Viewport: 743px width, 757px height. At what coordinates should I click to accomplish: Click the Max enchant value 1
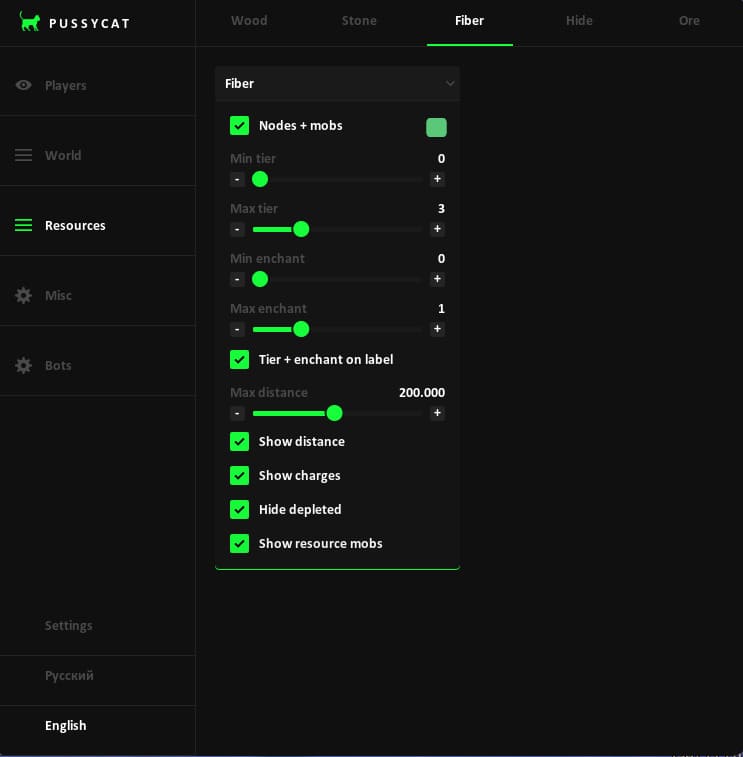tap(441, 308)
